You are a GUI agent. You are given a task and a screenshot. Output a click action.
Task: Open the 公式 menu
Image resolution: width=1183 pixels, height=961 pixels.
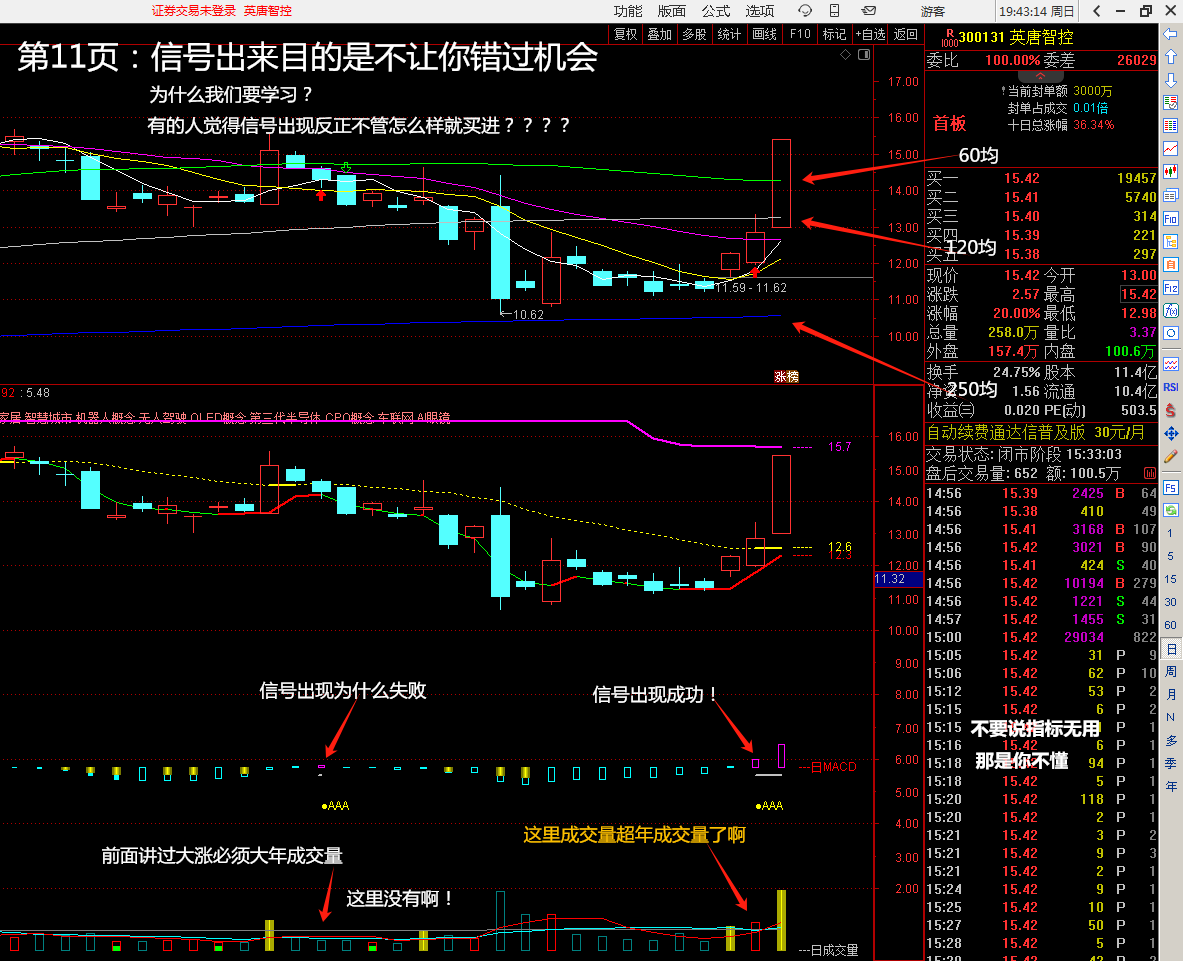[x=716, y=11]
